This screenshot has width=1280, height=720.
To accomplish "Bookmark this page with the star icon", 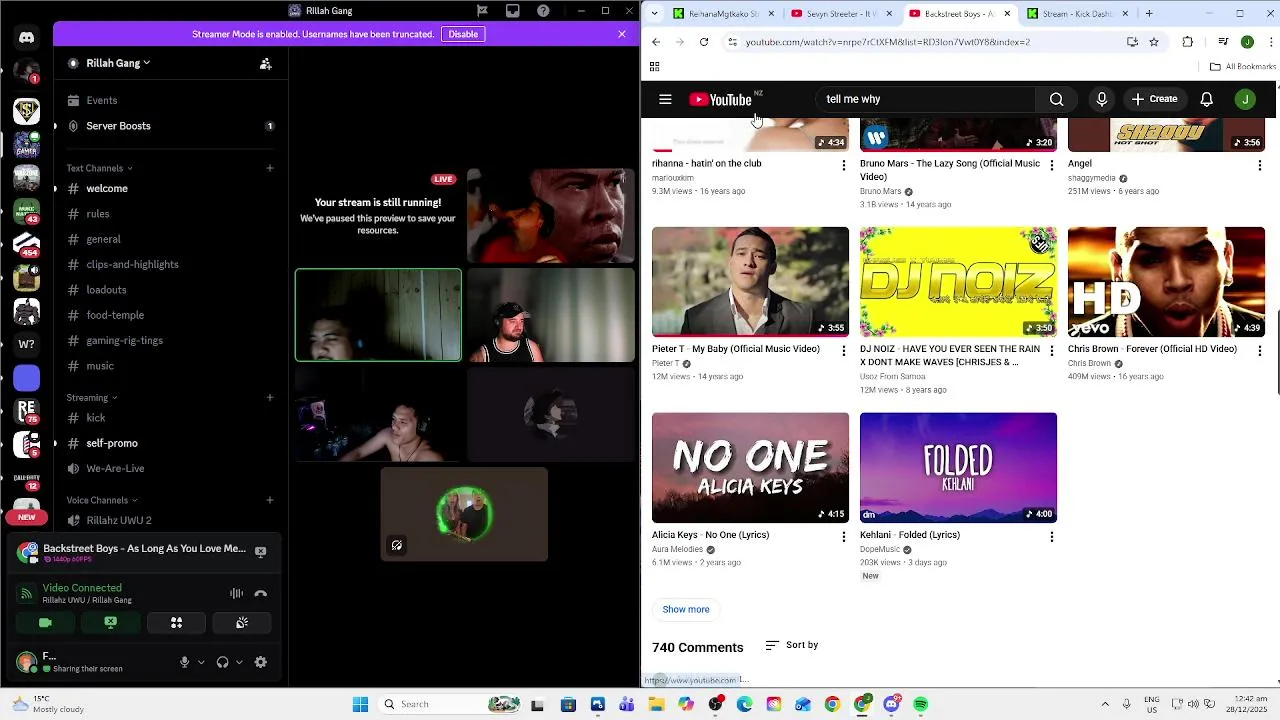I will coord(1154,42).
